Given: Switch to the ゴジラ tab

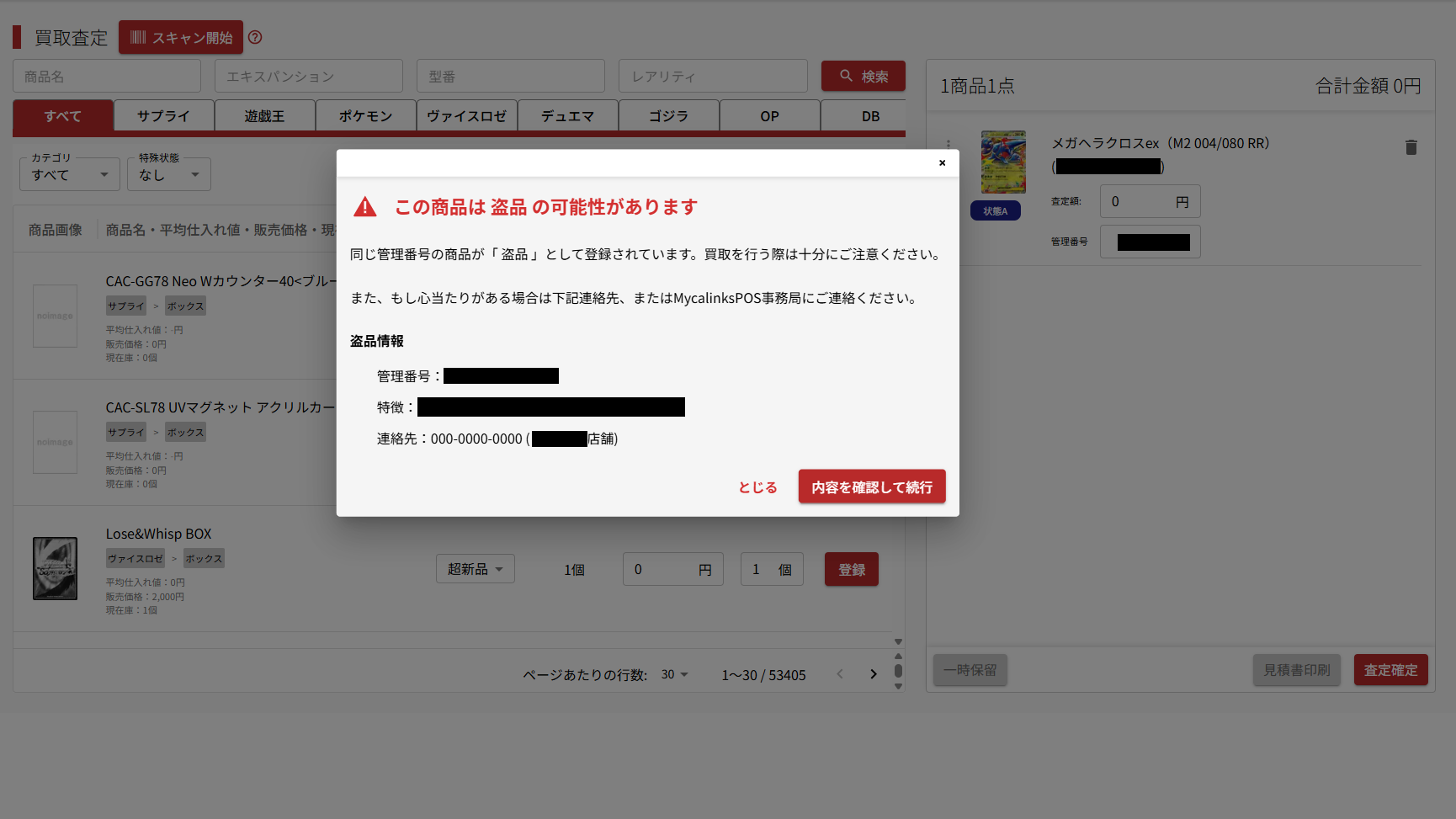Looking at the screenshot, I should [669, 116].
